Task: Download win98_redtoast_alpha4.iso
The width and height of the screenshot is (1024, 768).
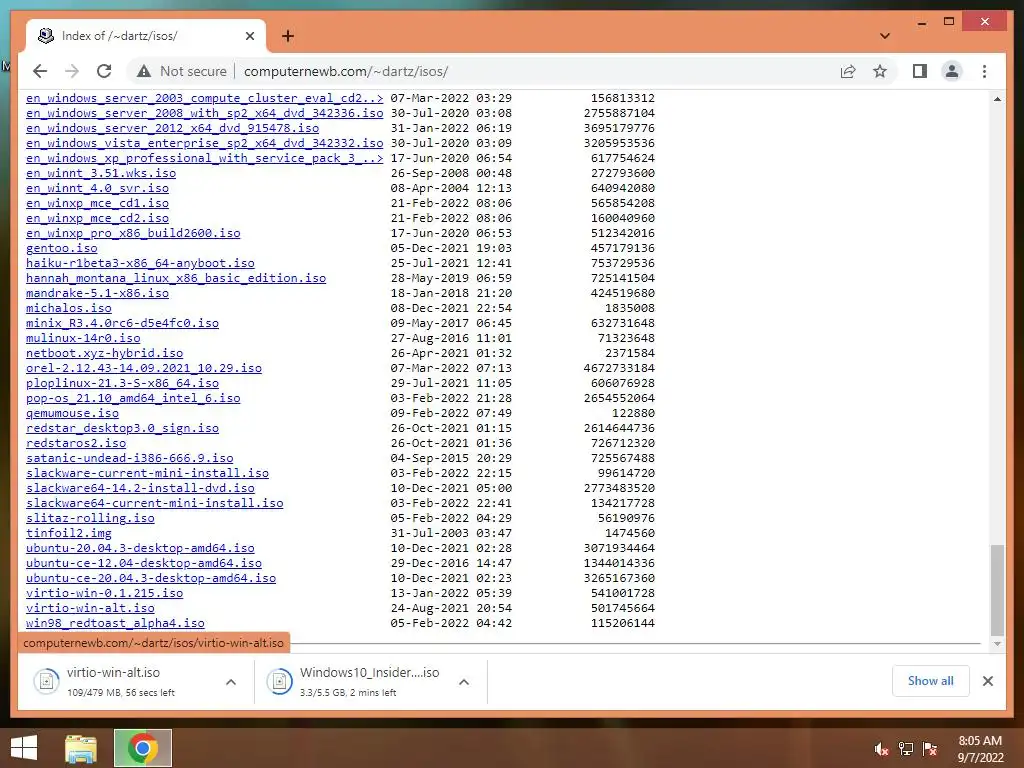Action: tap(115, 624)
